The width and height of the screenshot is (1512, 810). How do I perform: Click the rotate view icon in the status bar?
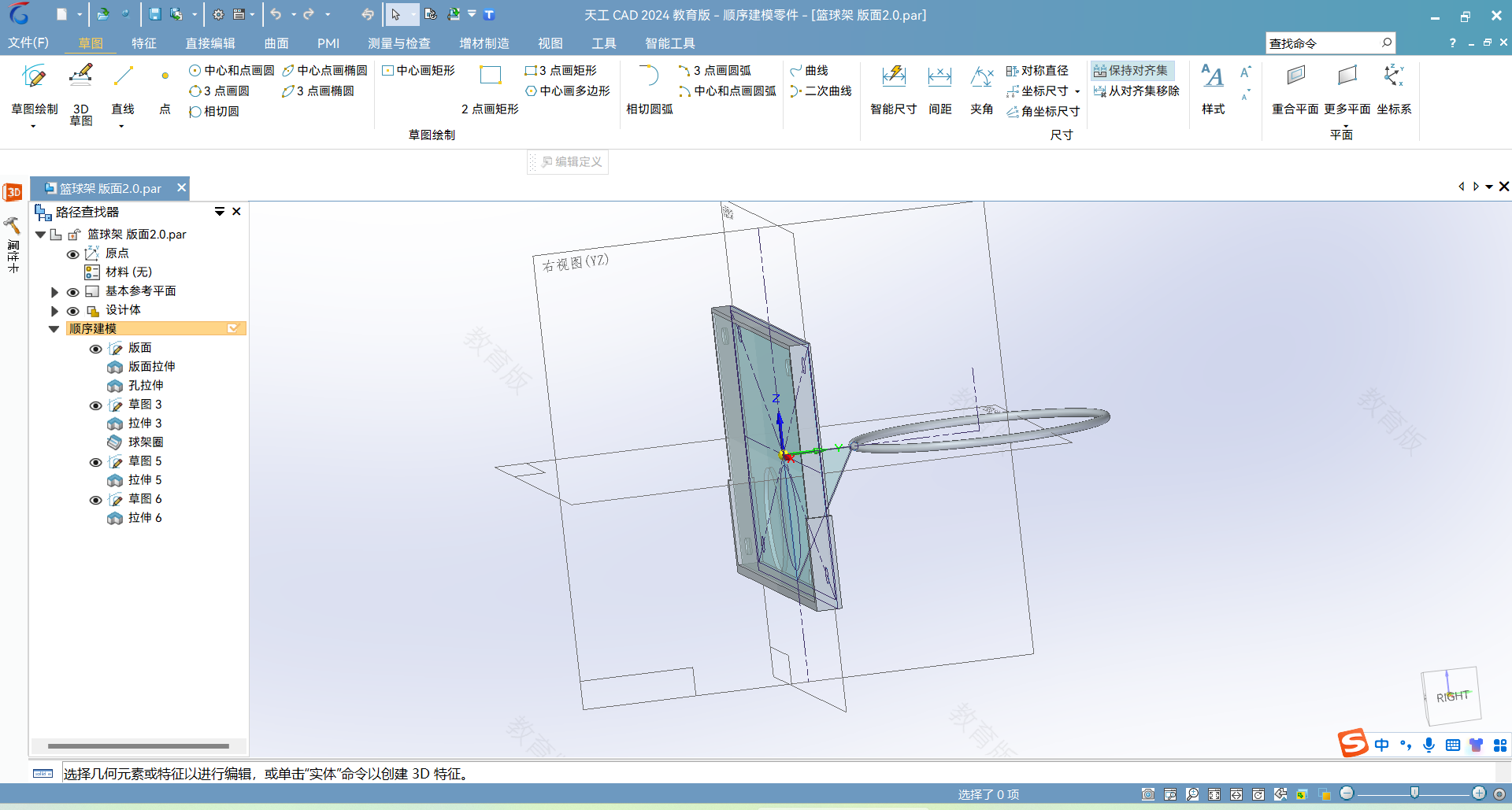[1258, 794]
